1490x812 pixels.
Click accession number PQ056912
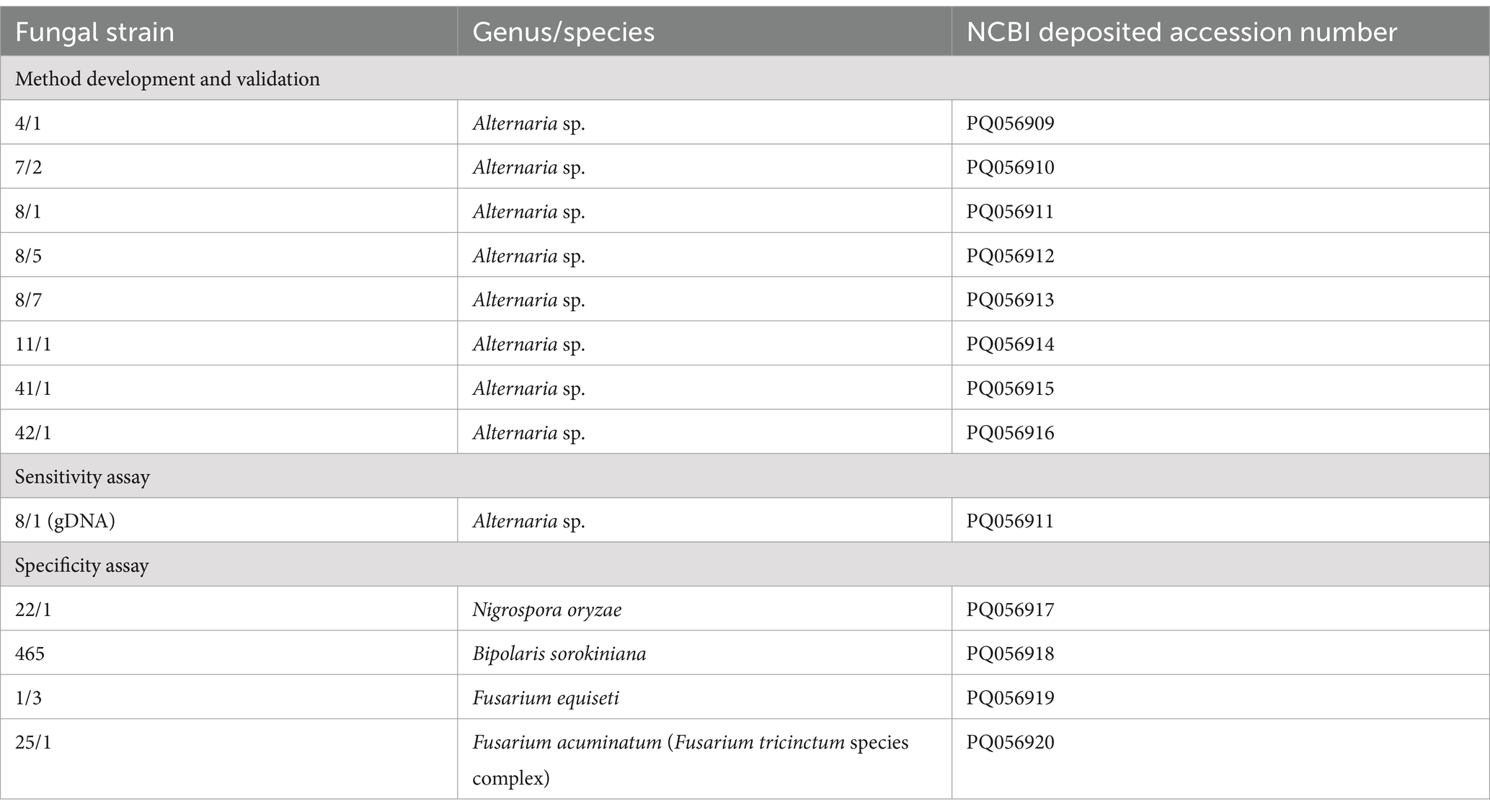pos(1010,256)
